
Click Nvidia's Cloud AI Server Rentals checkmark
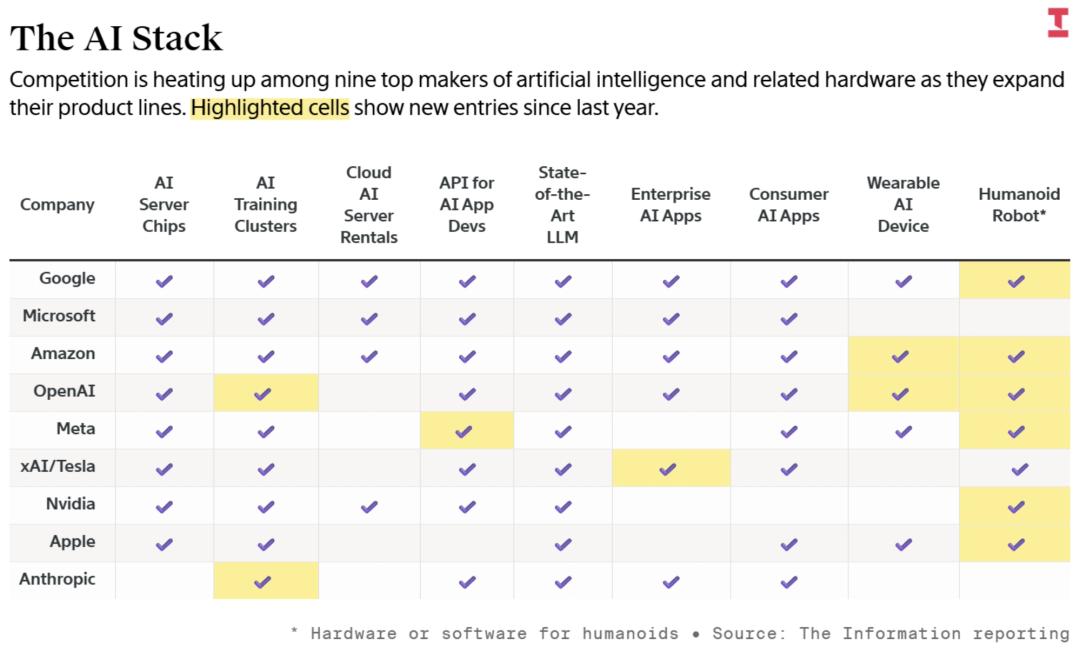tap(369, 507)
